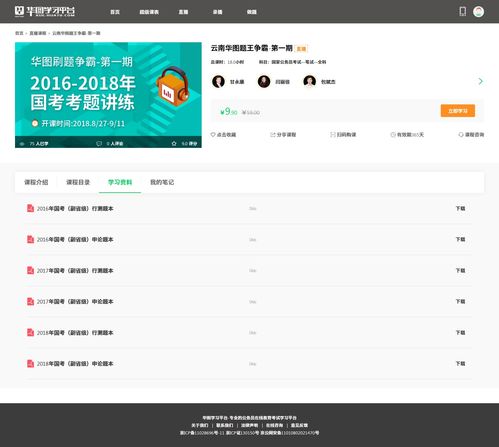Click the orange 立即学习 button
Screen dimensions: 499x447
[458, 111]
